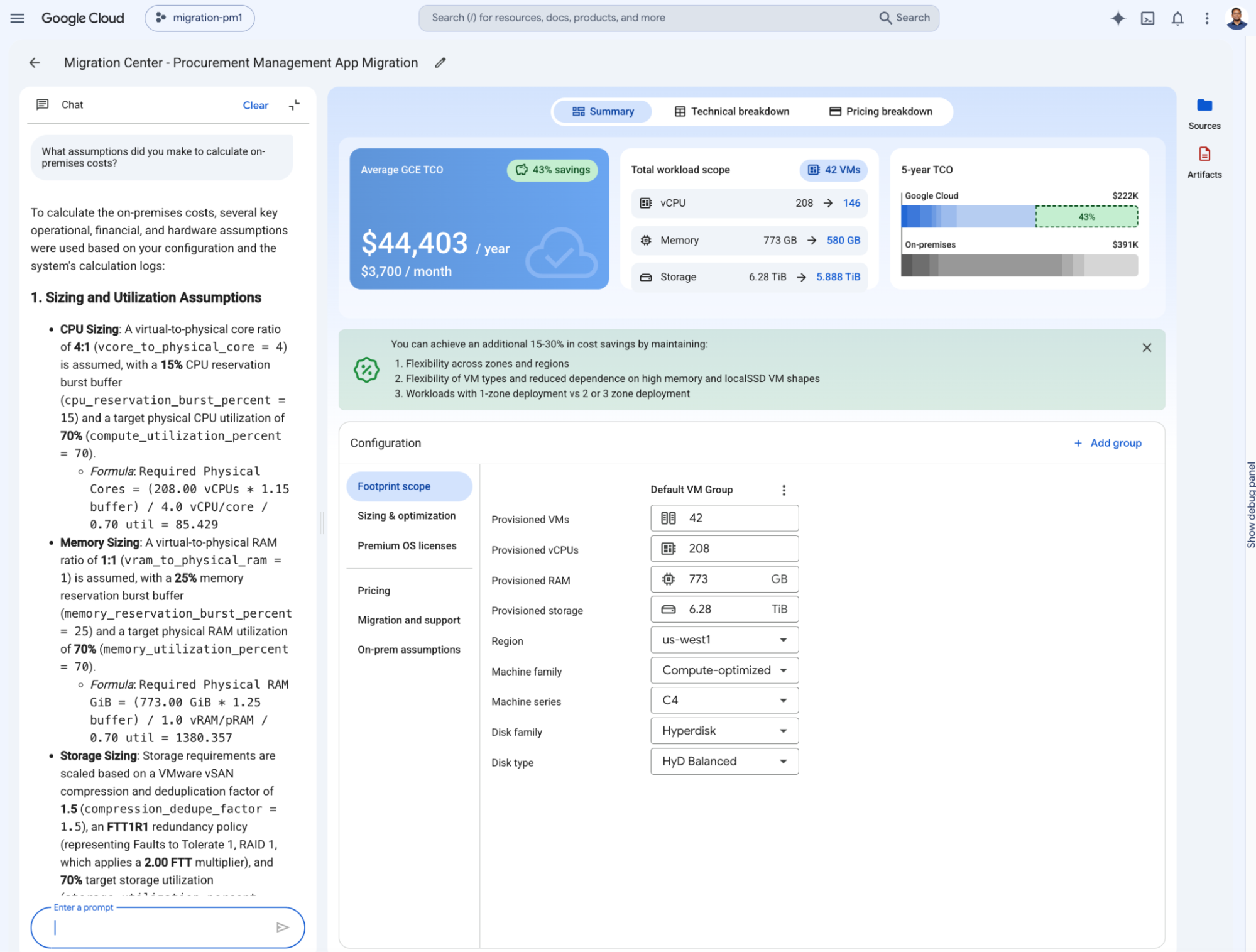The height and width of the screenshot is (952, 1256).
Task: Click the Google Cloud logo
Action: [x=83, y=18]
